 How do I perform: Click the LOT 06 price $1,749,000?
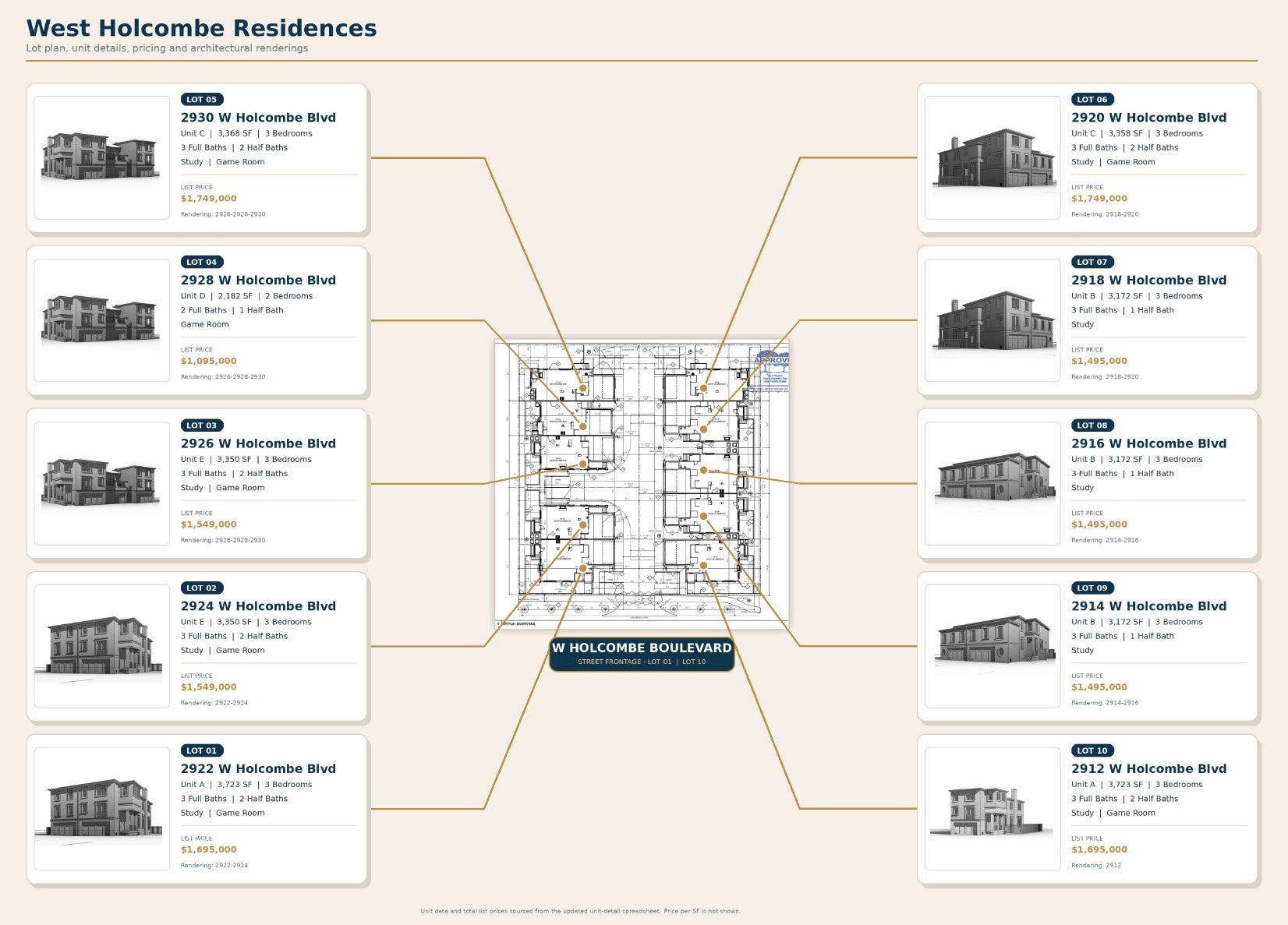(x=1099, y=199)
